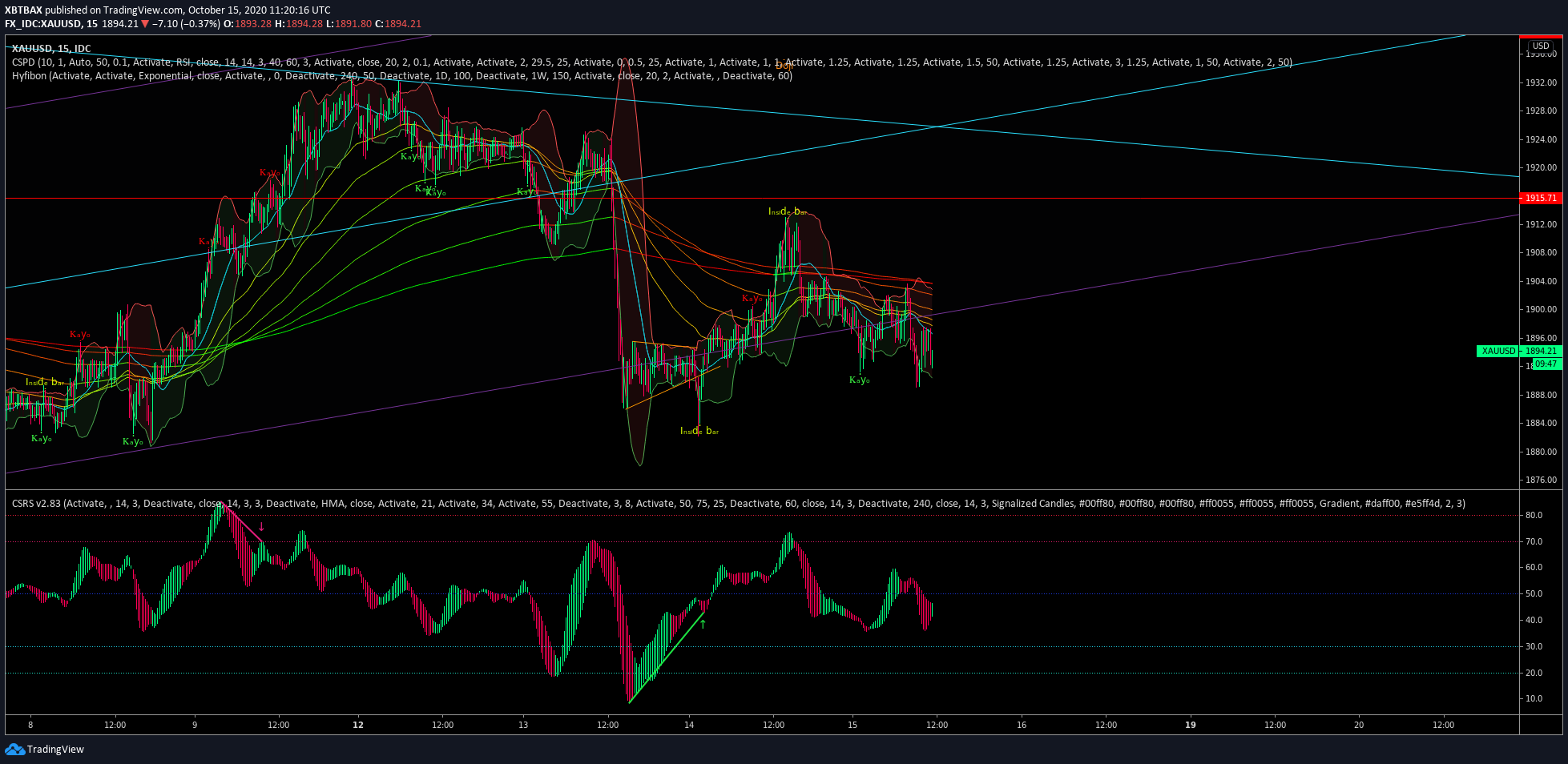The image size is (1568, 764).
Task: Click the 1912.00 price axis value
Action: [x=1541, y=224]
